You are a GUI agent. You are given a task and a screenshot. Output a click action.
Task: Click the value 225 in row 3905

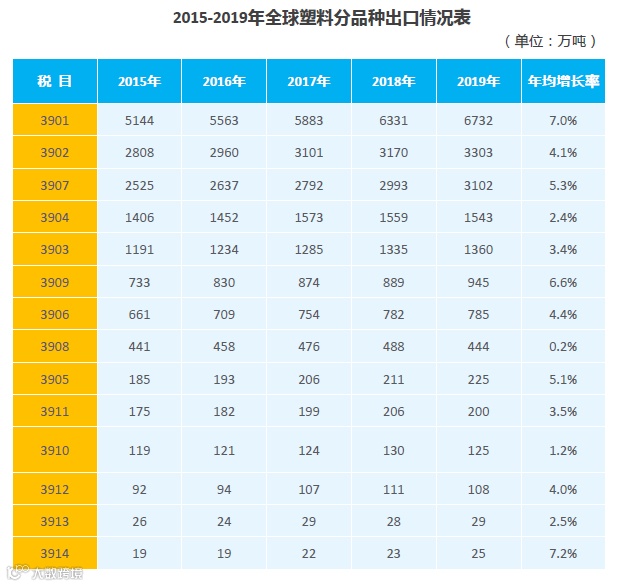click(479, 379)
